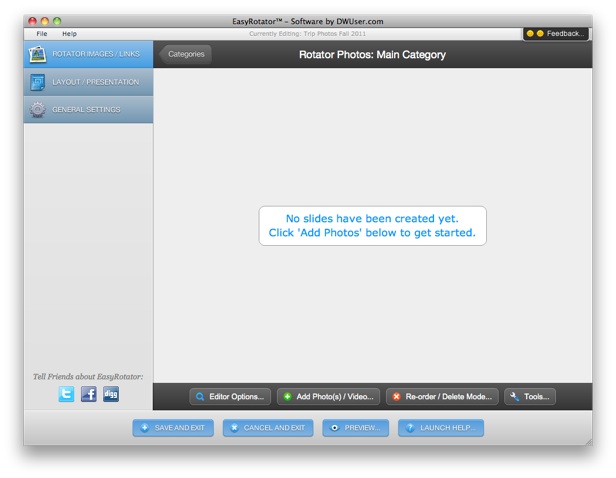This screenshot has height=478, width=616.
Task: Open the Help menu
Action: point(69,34)
